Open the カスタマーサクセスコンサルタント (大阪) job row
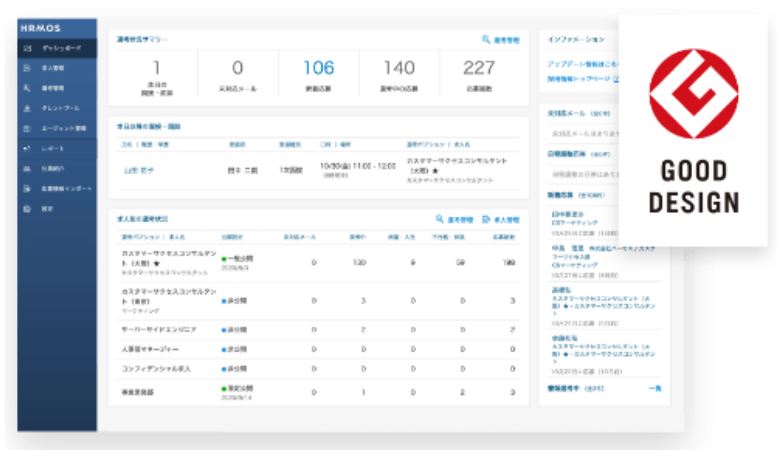 (x=319, y=263)
